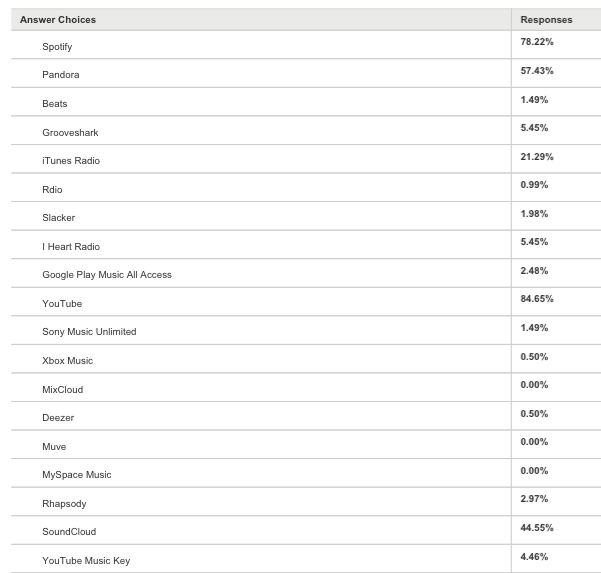Viewport: 601px width, 573px height.
Task: Select I Heart Radio entry
Action: [71, 246]
